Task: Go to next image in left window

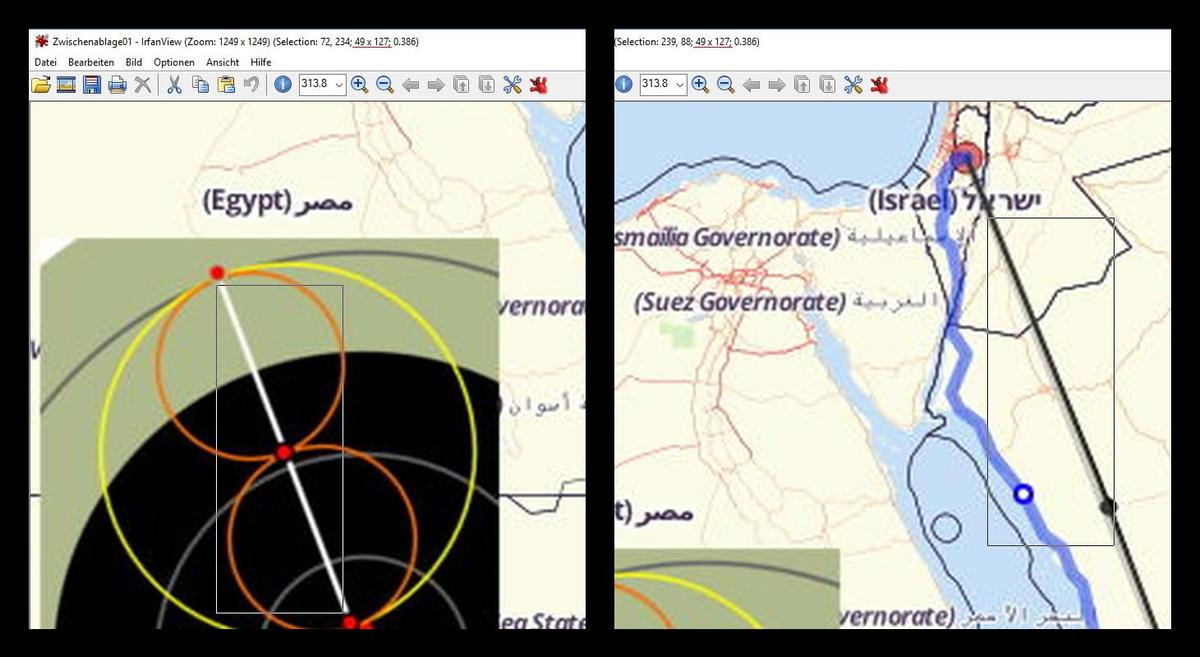Action: pyautogui.click(x=436, y=85)
